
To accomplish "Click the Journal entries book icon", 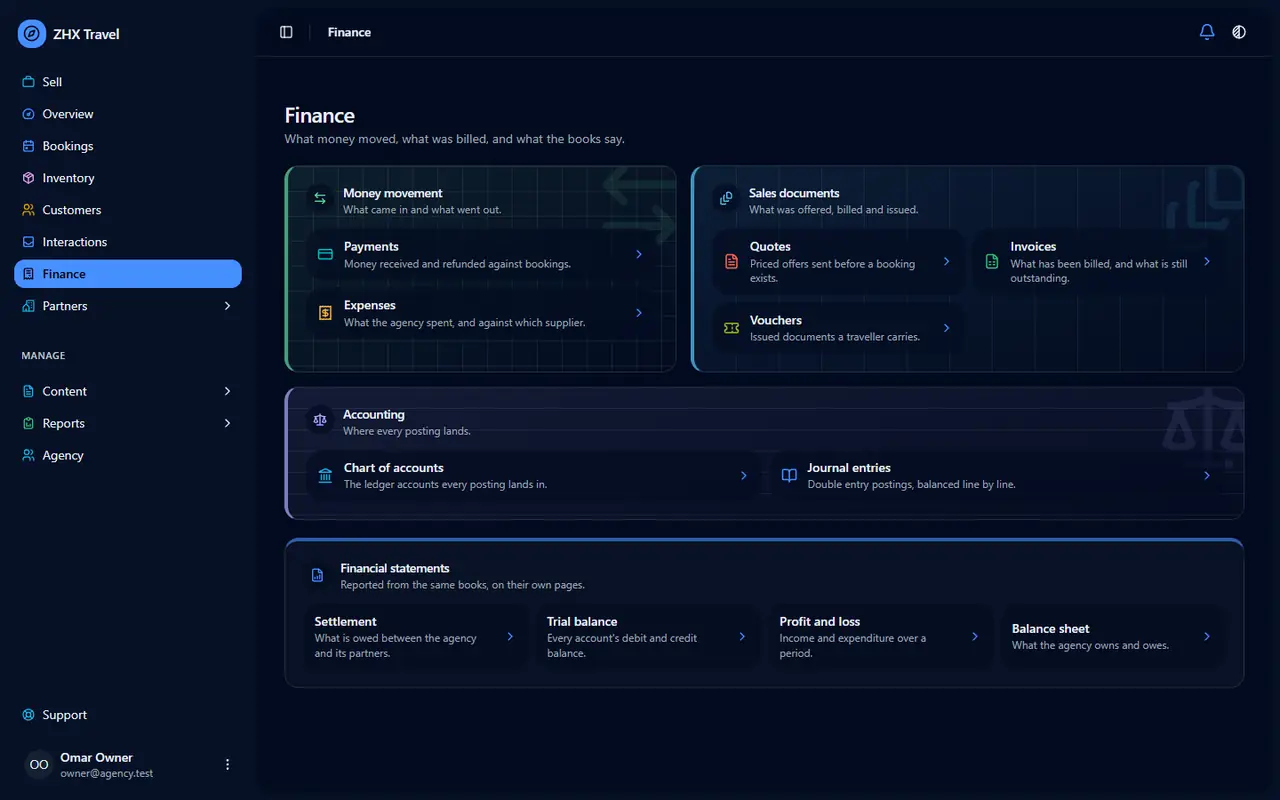I will coord(789,475).
